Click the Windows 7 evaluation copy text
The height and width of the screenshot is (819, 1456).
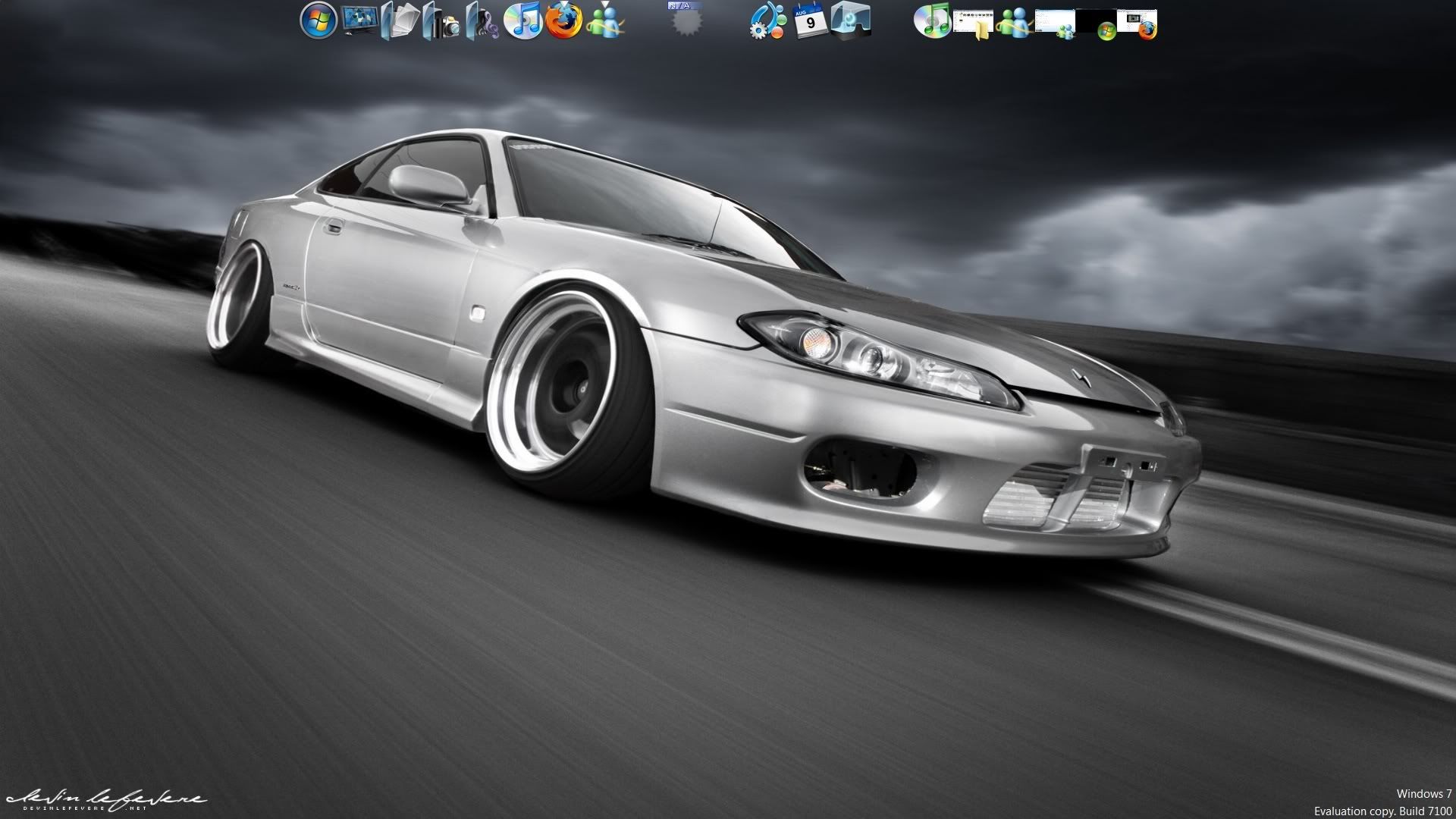tap(1382, 802)
